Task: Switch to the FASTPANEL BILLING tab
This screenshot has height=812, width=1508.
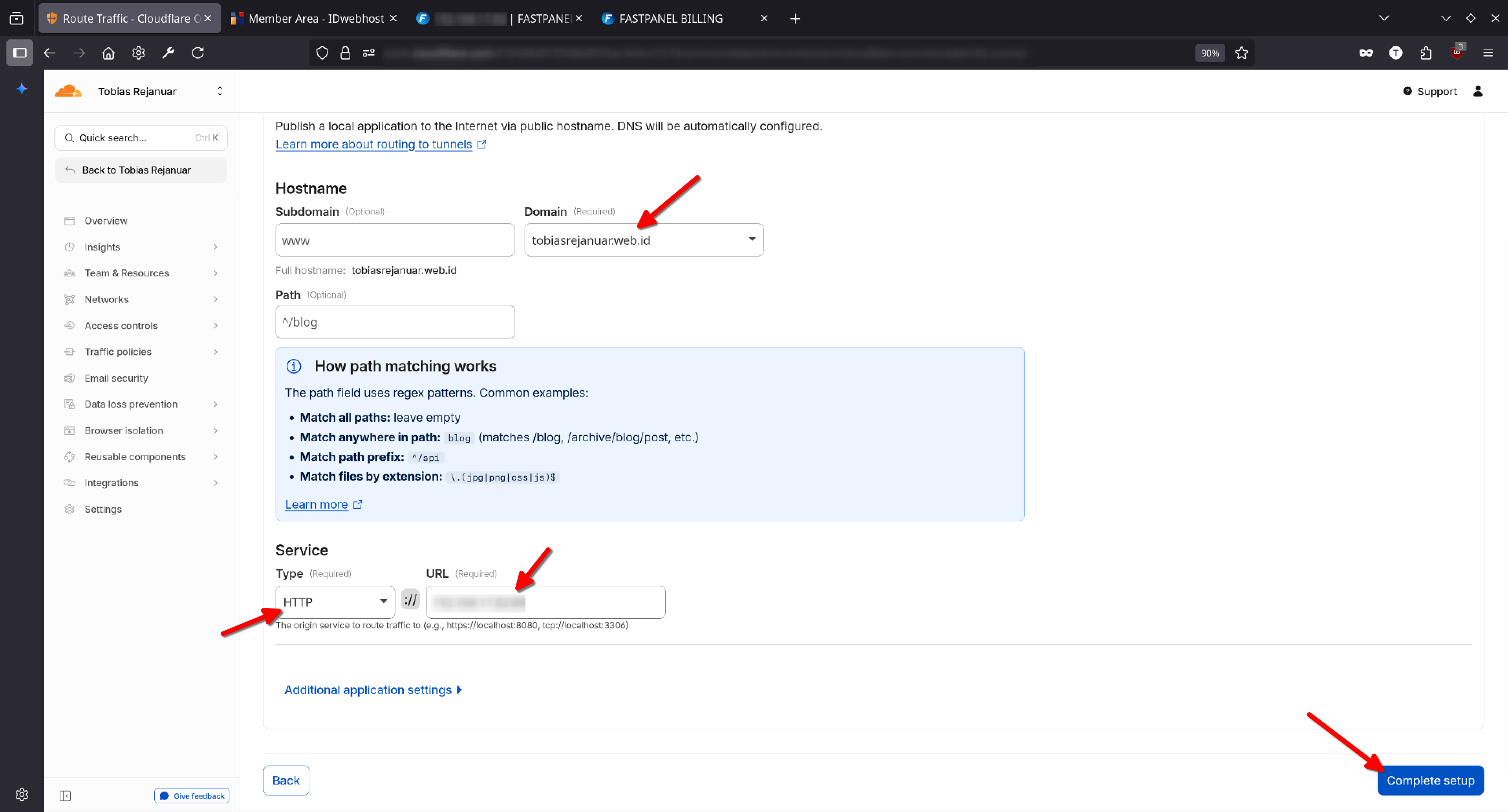Action: [670, 19]
